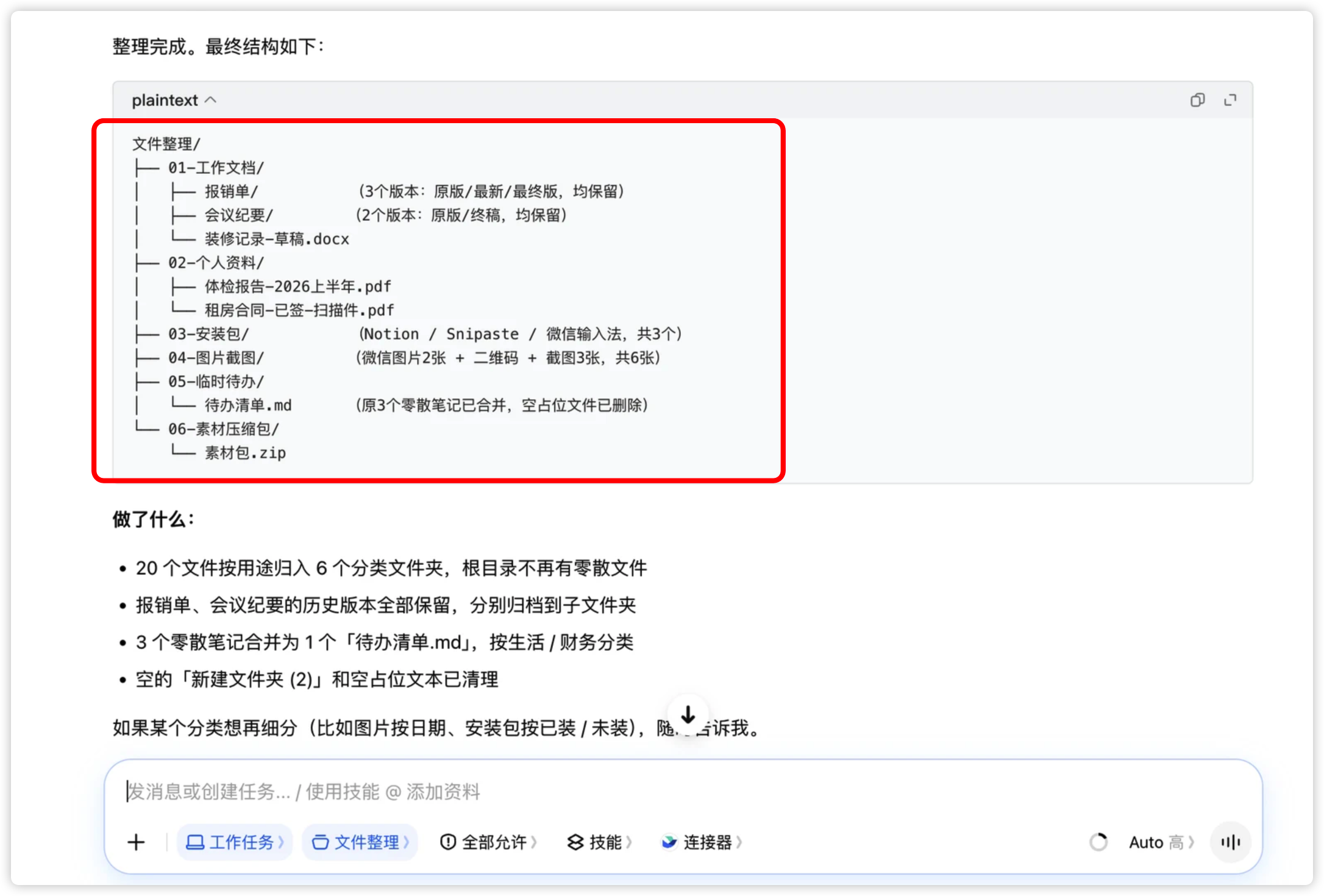Open the 全部允许 permission menu
Viewport: 1324px width, 896px height.
click(488, 842)
